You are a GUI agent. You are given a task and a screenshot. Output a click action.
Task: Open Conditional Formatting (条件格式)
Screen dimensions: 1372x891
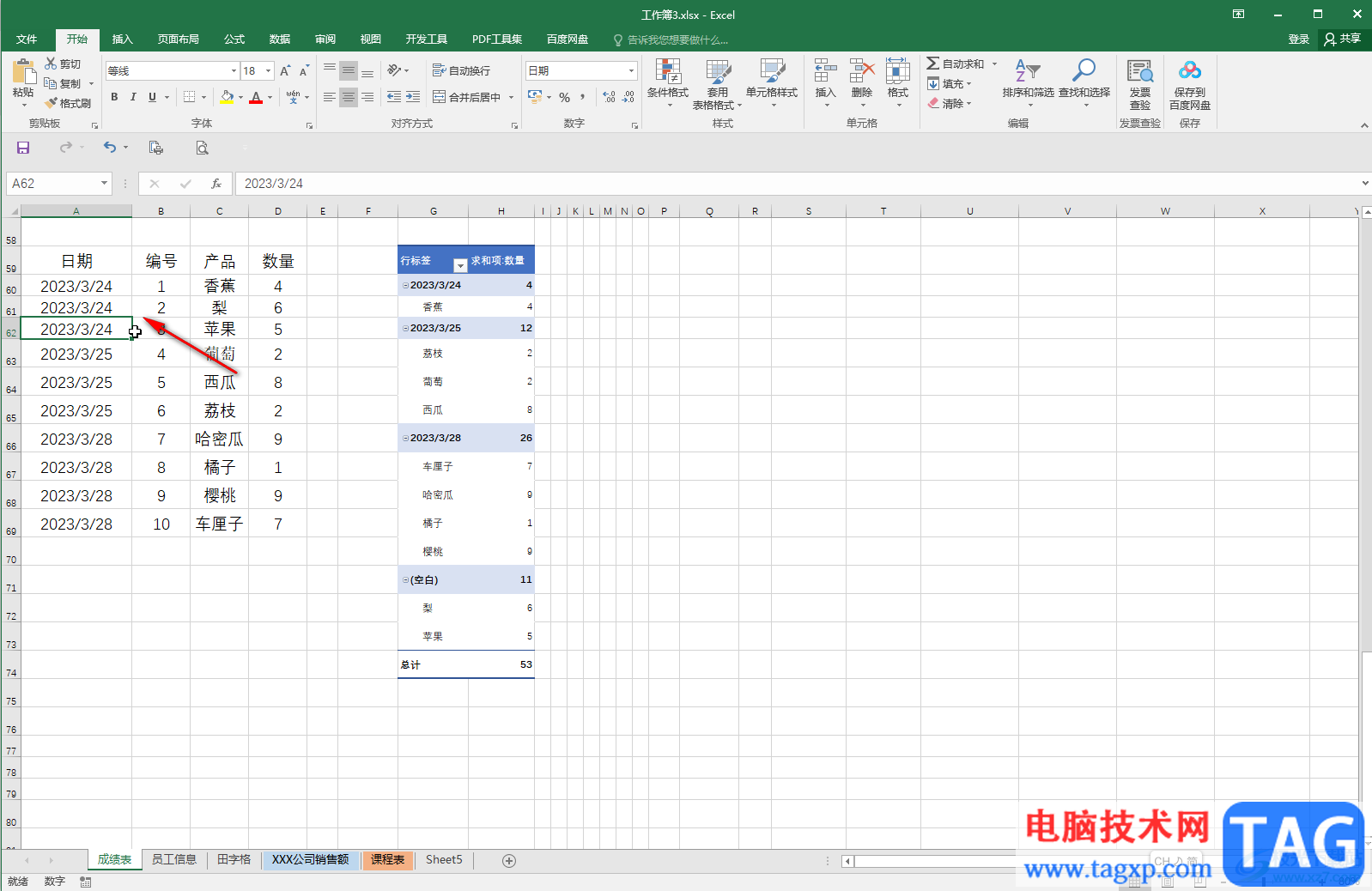[x=668, y=82]
